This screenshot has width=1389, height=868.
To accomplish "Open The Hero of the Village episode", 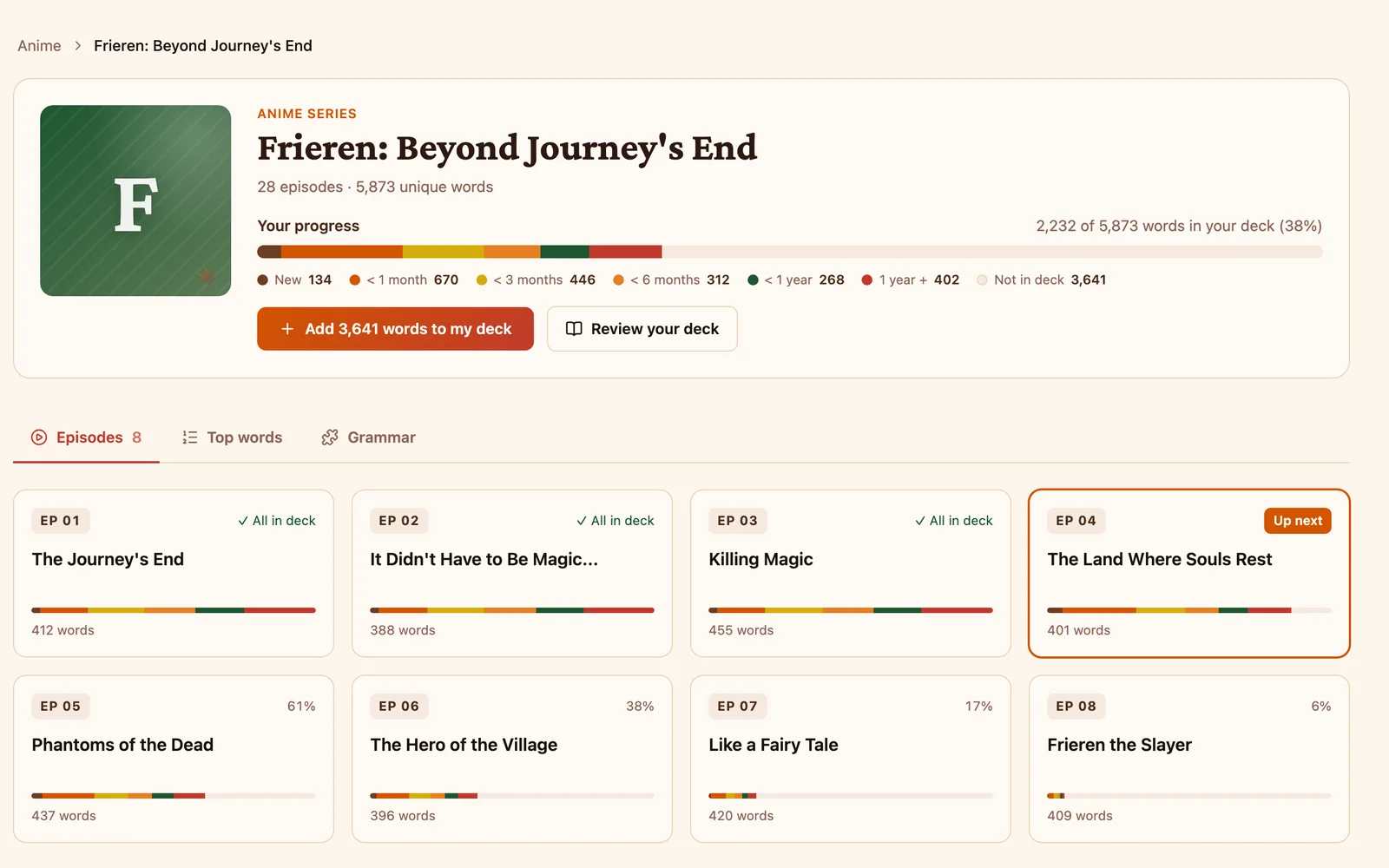I will (512, 759).
